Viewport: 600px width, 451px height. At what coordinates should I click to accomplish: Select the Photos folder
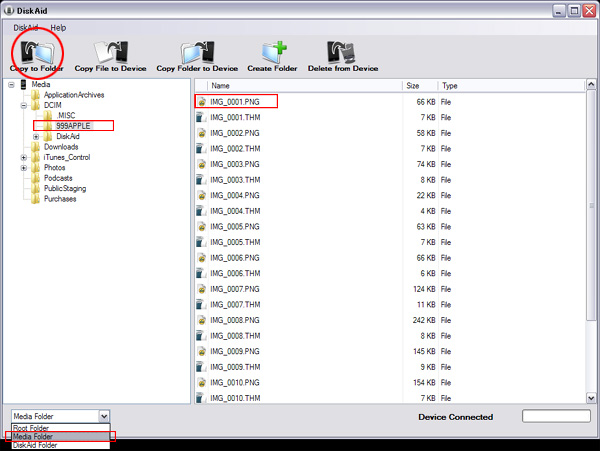[54, 167]
